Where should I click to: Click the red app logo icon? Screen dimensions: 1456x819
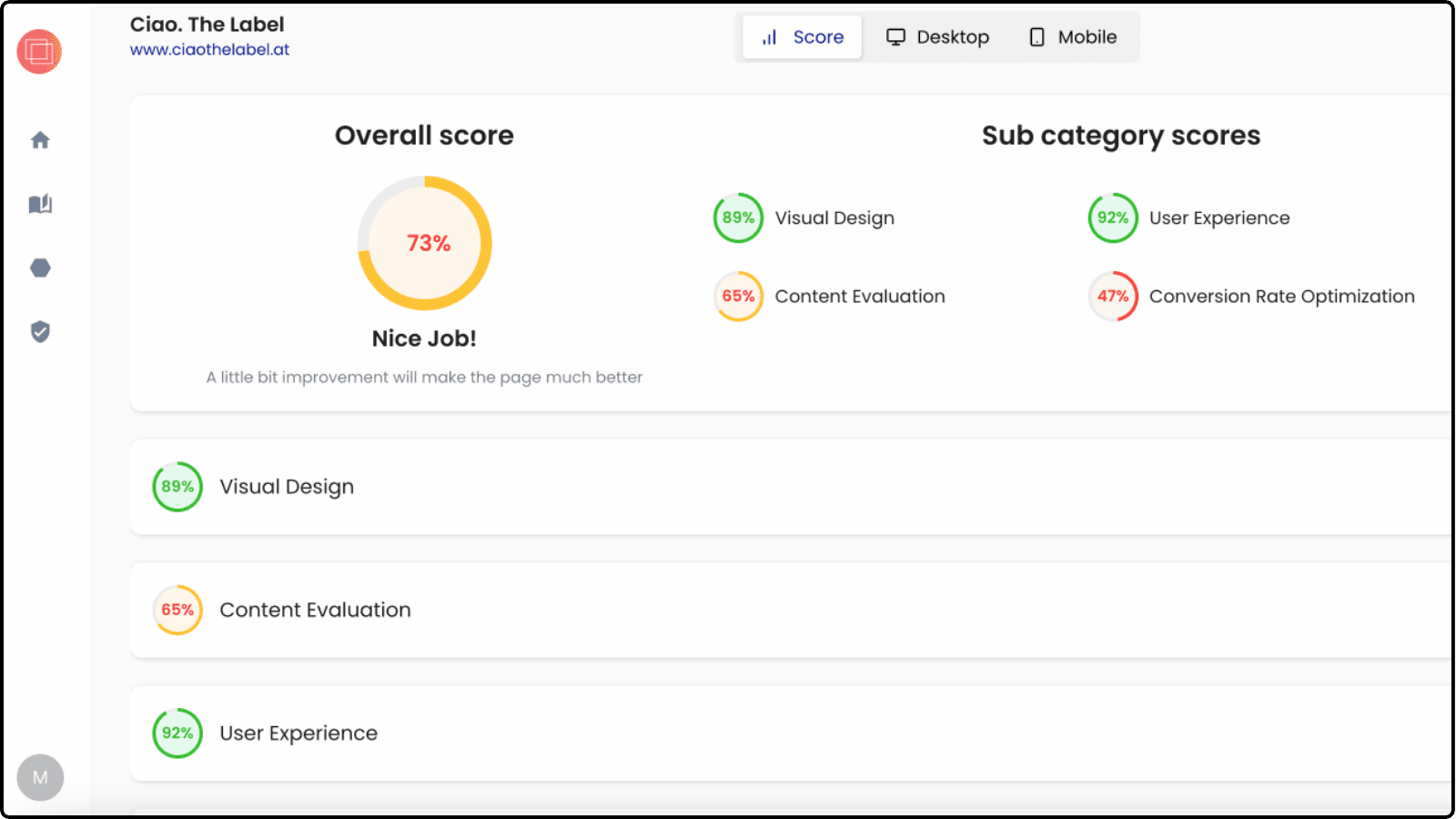pyautogui.click(x=39, y=51)
